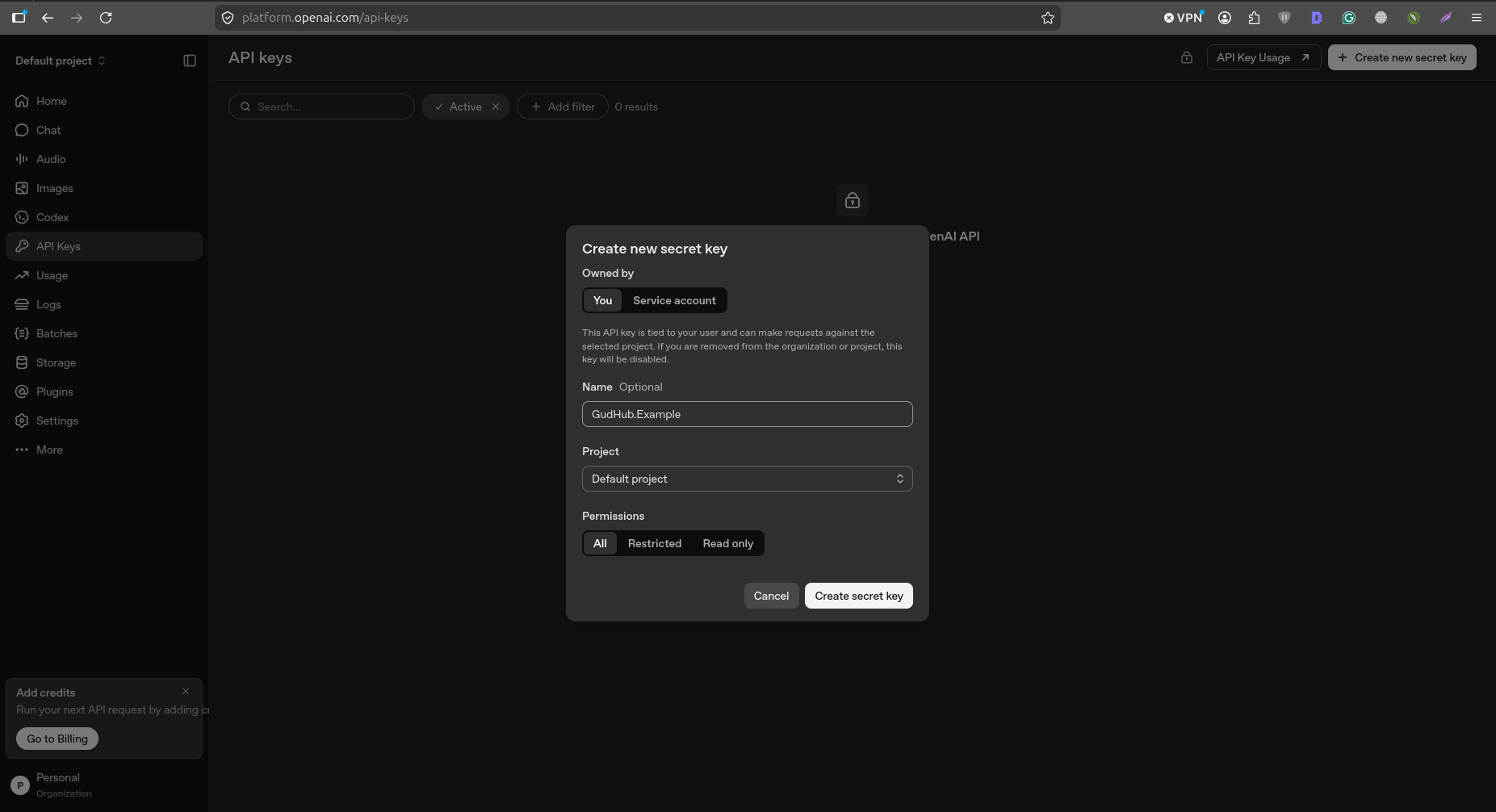Collapse sidebar using the panel toggle icon
This screenshot has height=812, width=1496.
point(190,61)
